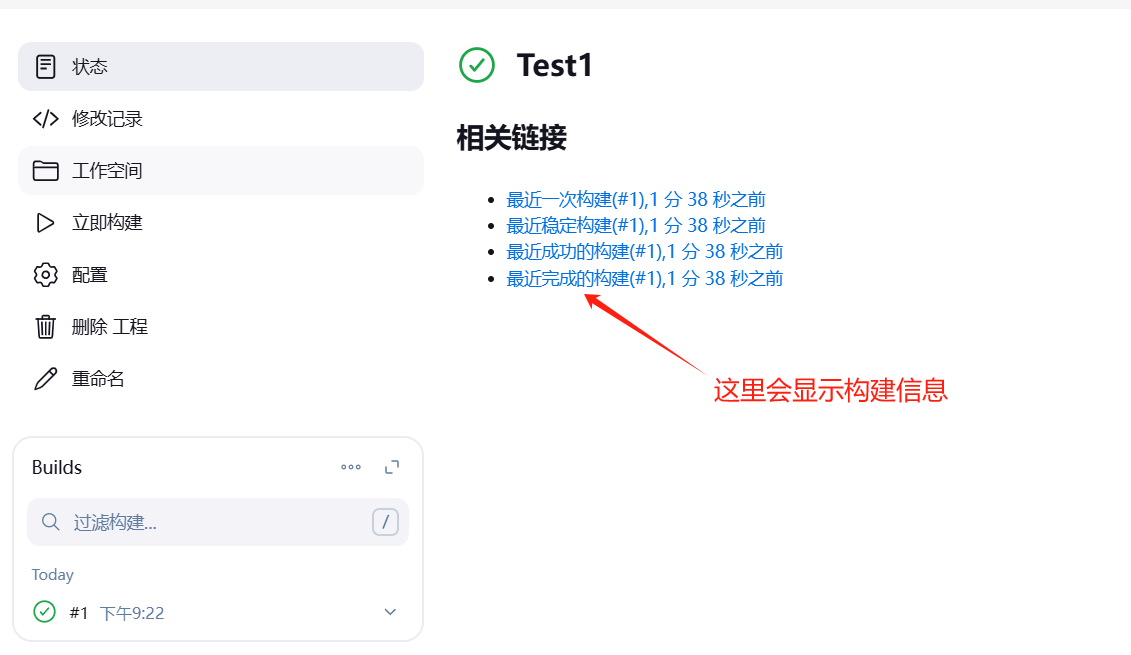Click the 状态 document icon
The height and width of the screenshot is (655, 1131).
tap(45, 66)
